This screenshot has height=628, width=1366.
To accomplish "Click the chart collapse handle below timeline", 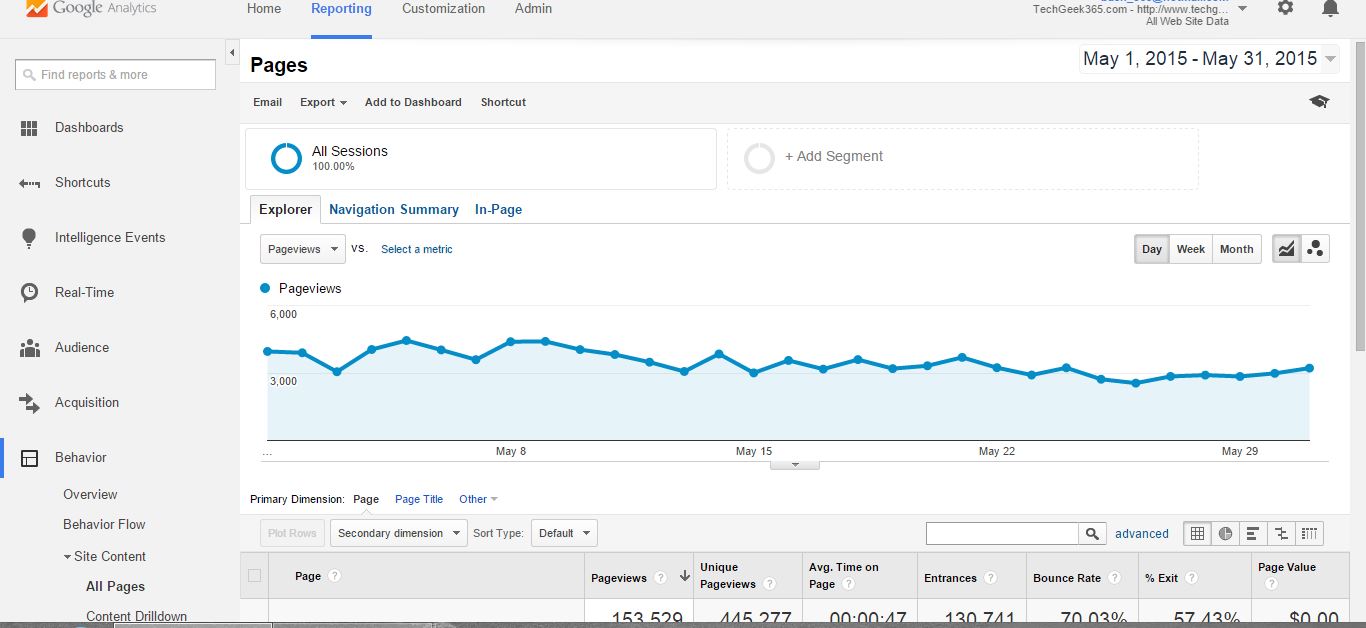I will pyautogui.click(x=796, y=464).
